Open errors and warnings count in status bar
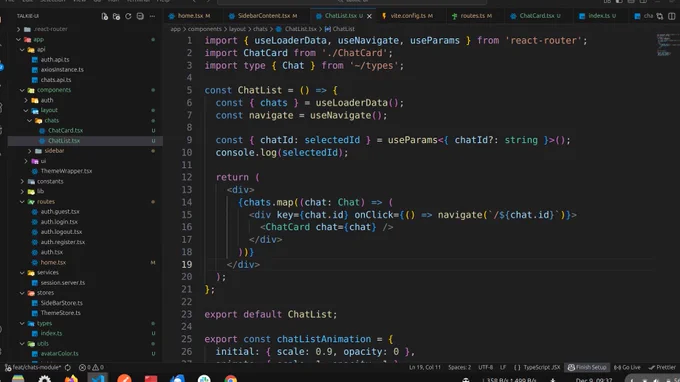This screenshot has height=382, width=680. pyautogui.click(x=91, y=367)
